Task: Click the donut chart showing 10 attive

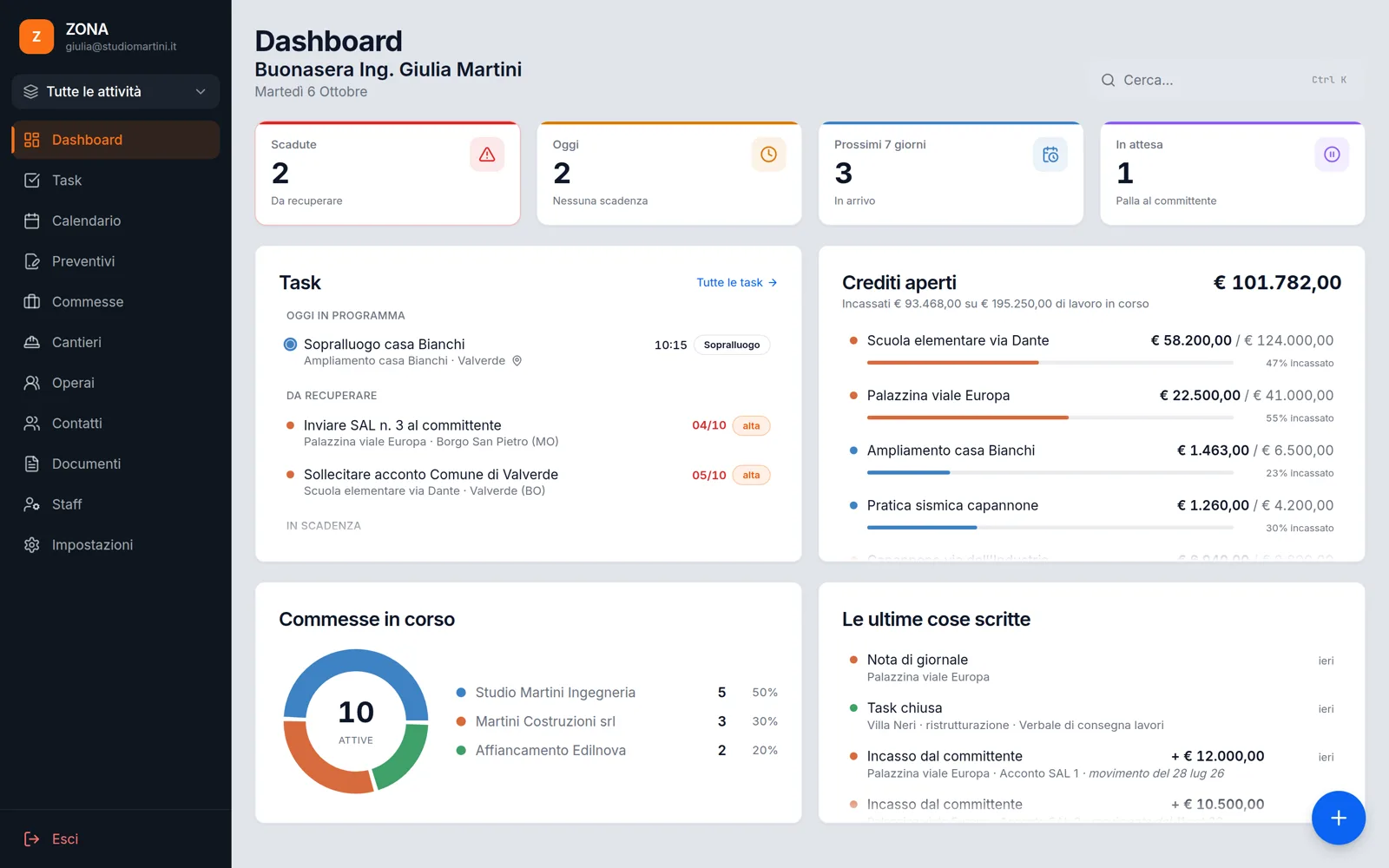Action: pos(356,721)
